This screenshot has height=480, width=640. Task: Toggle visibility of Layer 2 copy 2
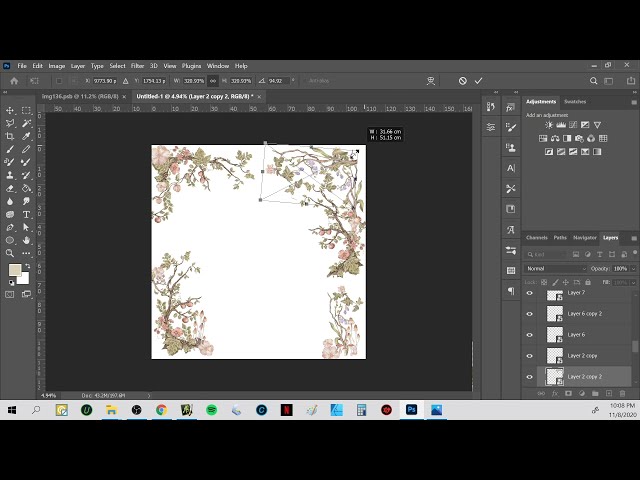coord(529,377)
